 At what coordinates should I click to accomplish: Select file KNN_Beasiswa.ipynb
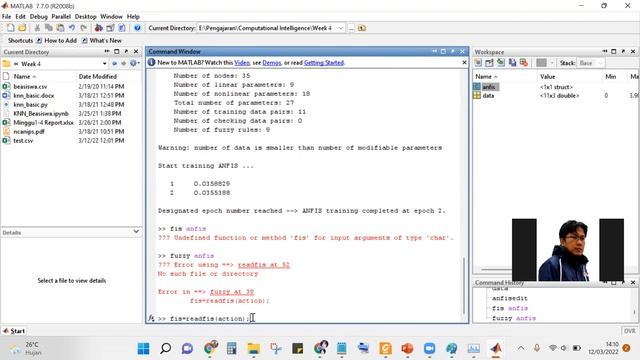tap(41, 113)
